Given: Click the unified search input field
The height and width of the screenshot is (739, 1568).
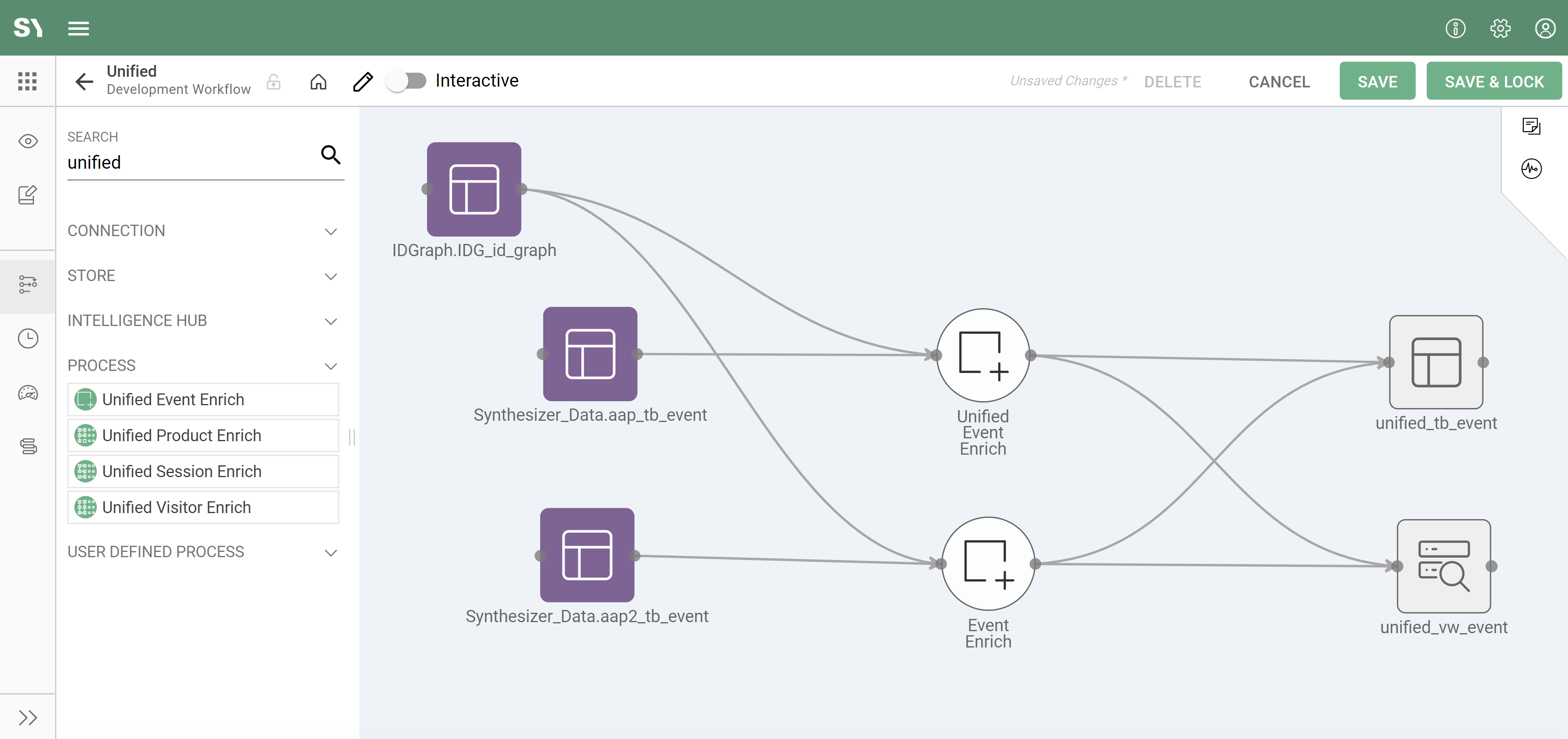Looking at the screenshot, I should pyautogui.click(x=189, y=163).
